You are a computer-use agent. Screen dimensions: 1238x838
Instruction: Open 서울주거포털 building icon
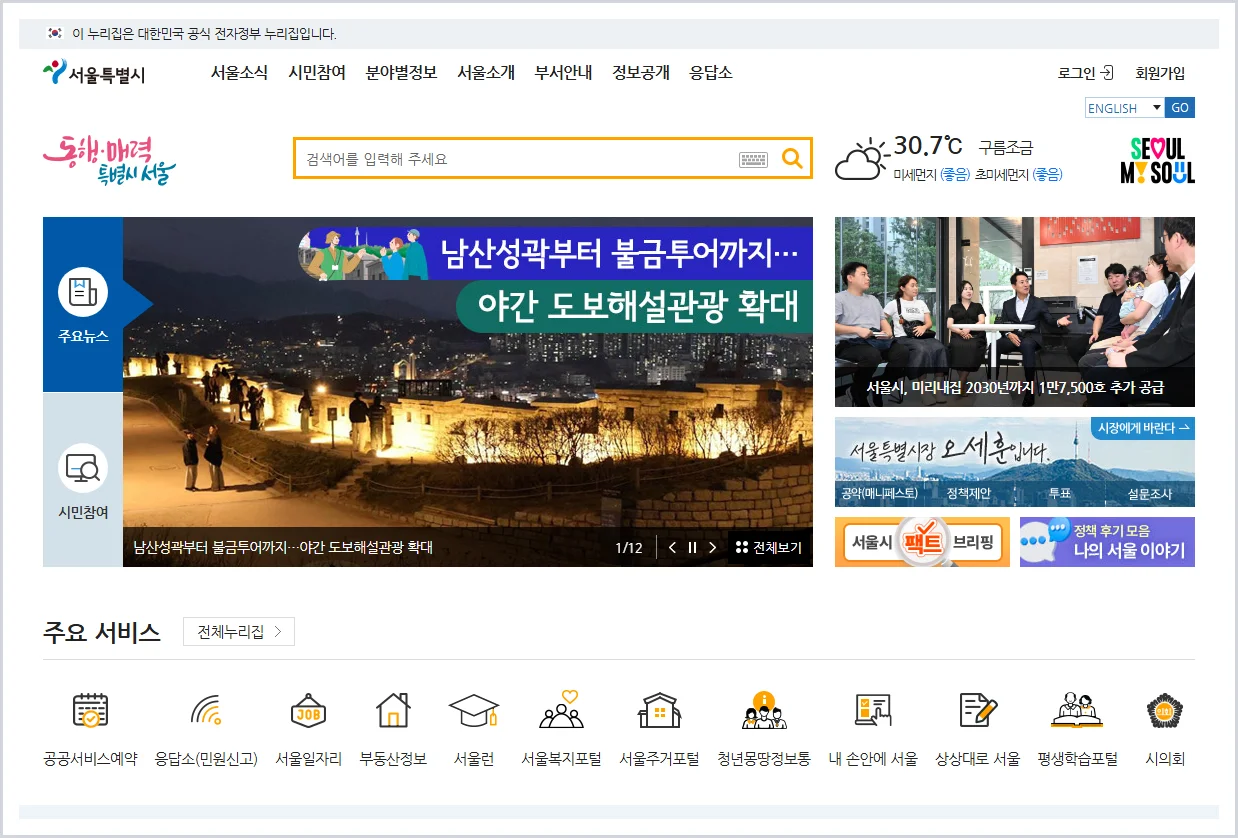tap(659, 710)
